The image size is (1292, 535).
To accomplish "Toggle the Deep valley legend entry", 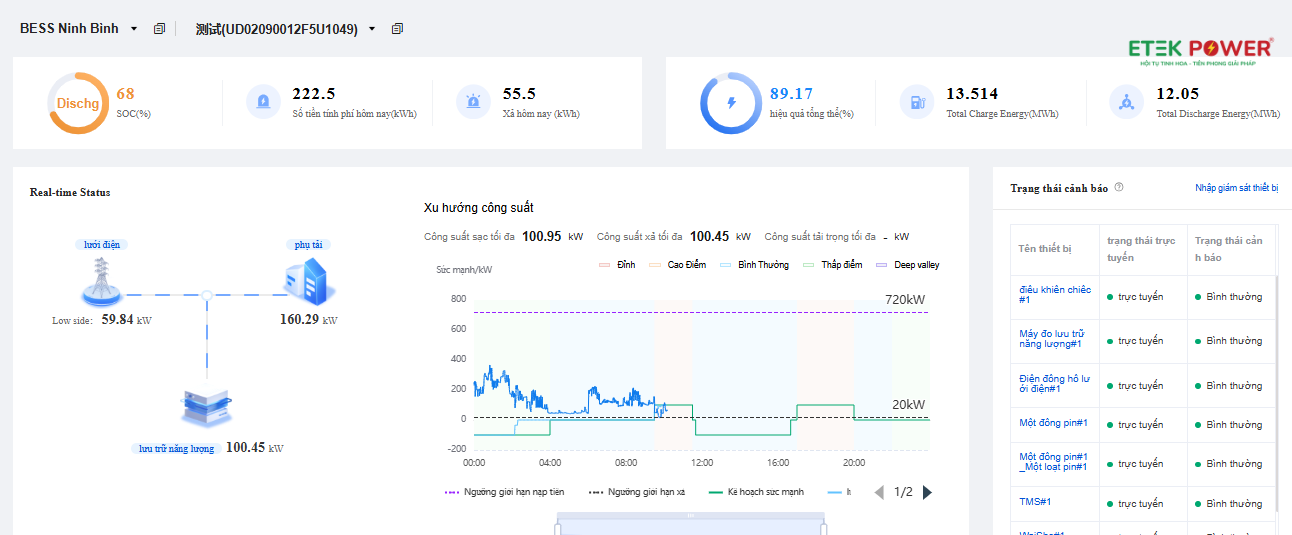I will click(907, 265).
